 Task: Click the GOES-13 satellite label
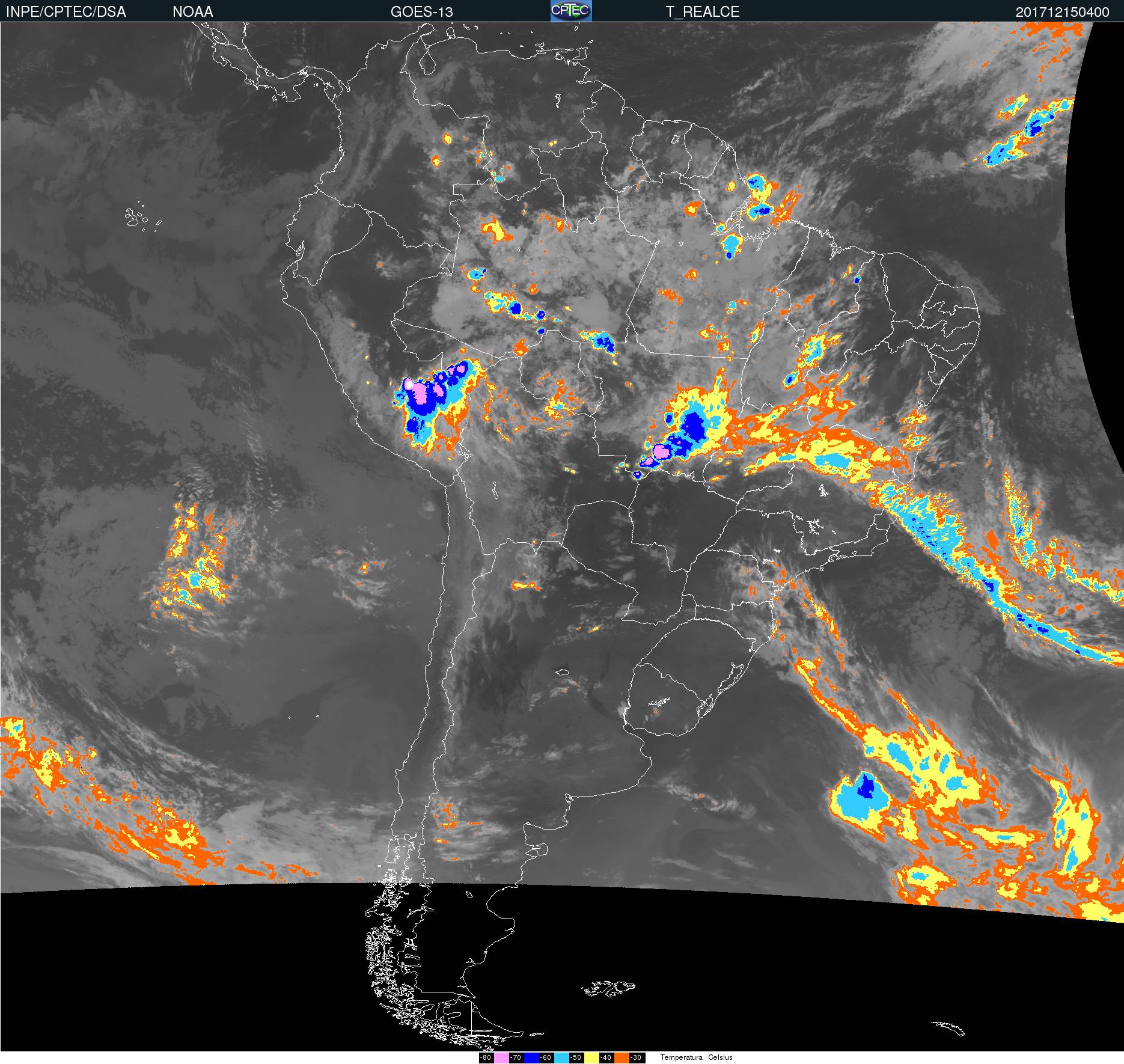point(421,12)
